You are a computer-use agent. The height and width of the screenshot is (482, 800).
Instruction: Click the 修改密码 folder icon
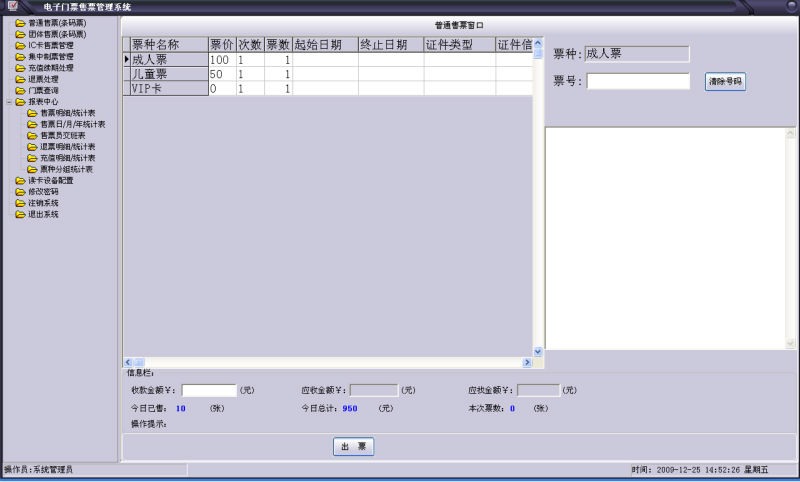coord(20,191)
